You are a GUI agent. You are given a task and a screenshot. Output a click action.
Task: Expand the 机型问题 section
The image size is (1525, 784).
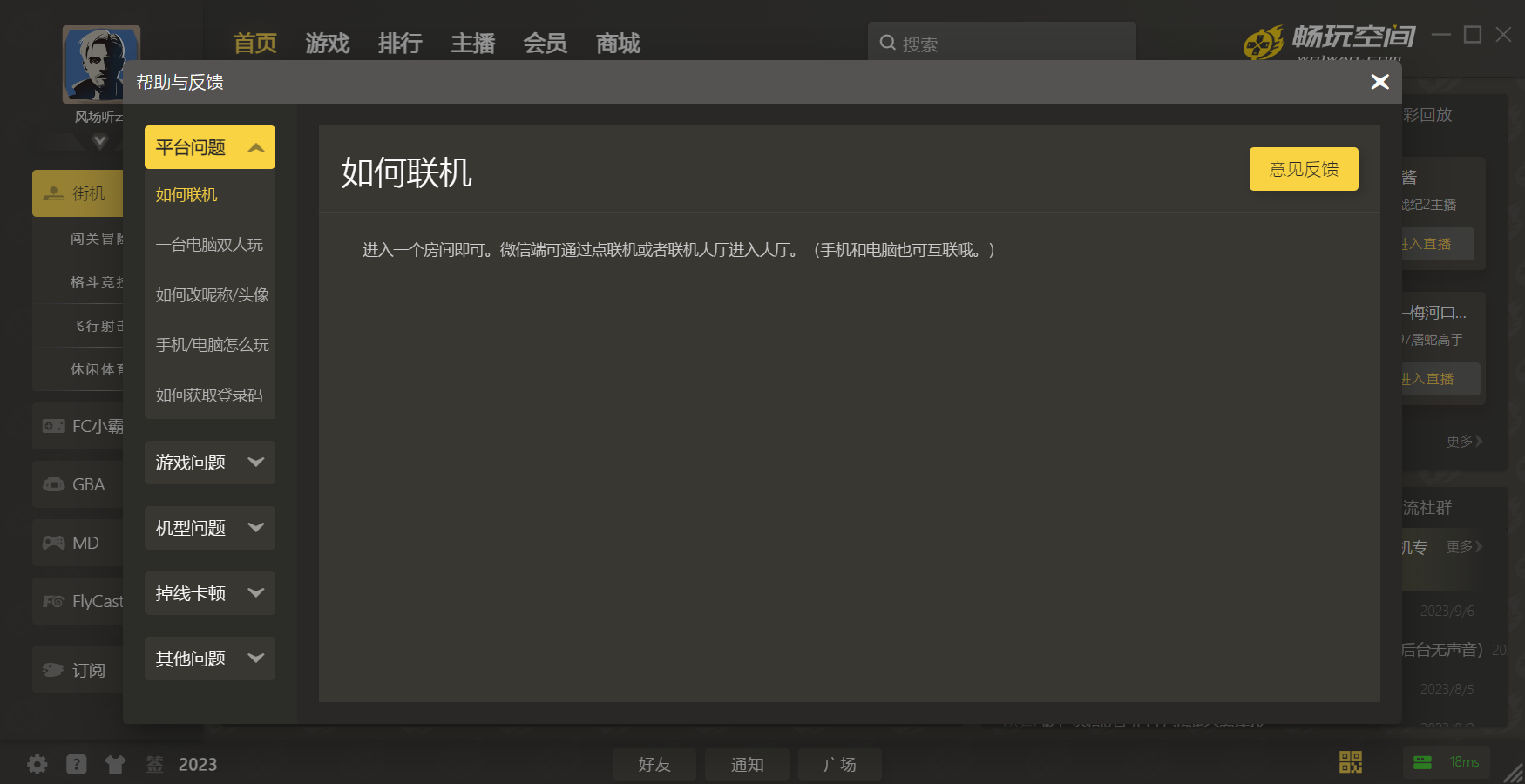[x=210, y=528]
